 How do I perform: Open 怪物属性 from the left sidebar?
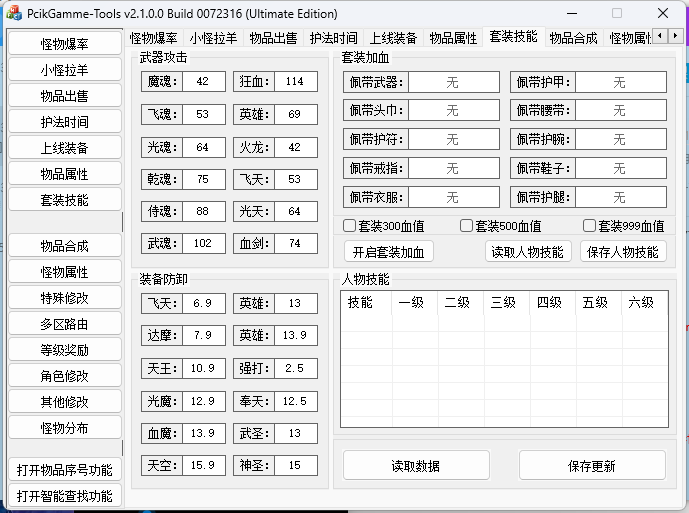[x=65, y=271]
